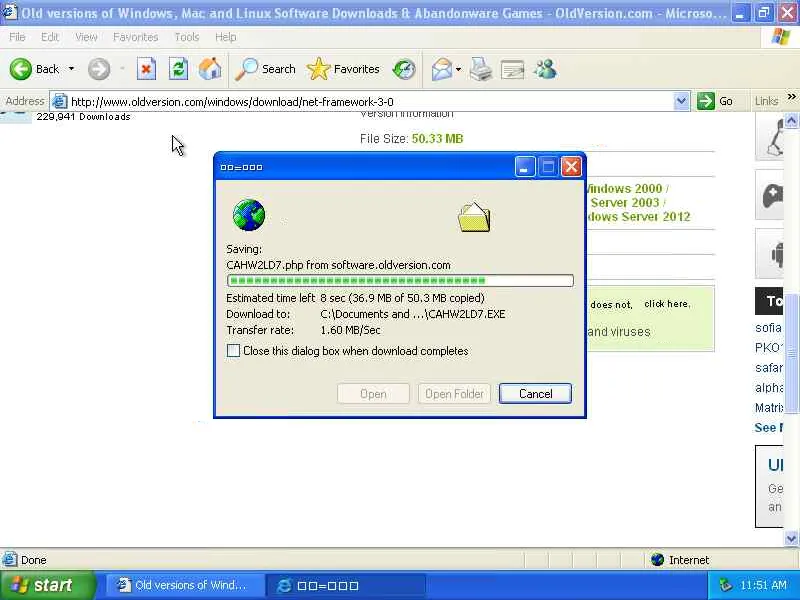
Task: Open the Edit menu
Action: 49,37
